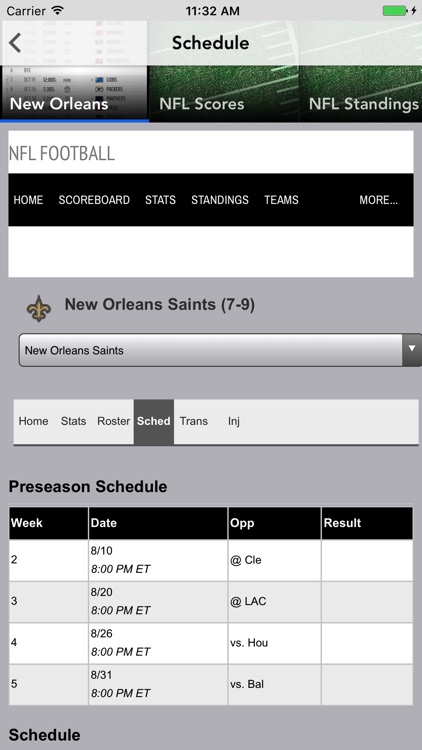The image size is (422, 750).
Task: Click the NFL FOOTBALL header text
Action: pos(62,154)
